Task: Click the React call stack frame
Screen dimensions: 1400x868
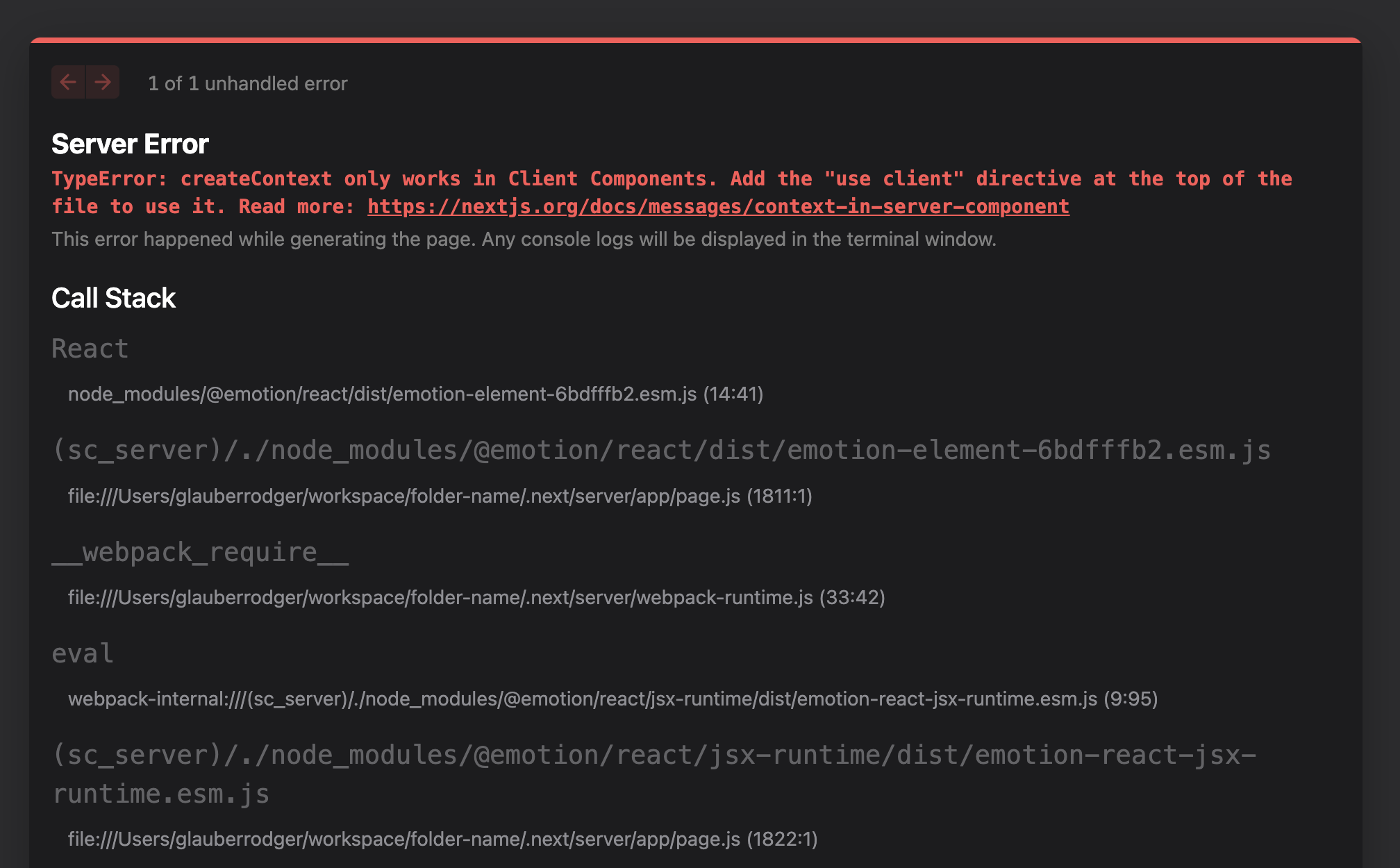Action: 90,348
